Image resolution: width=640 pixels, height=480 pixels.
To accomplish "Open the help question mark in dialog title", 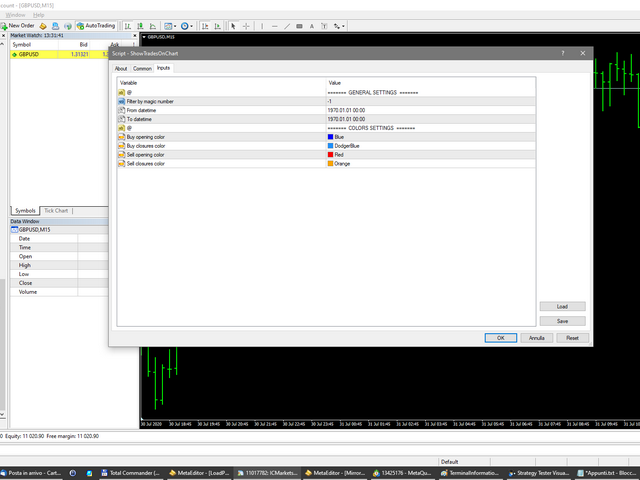I will coord(563,54).
